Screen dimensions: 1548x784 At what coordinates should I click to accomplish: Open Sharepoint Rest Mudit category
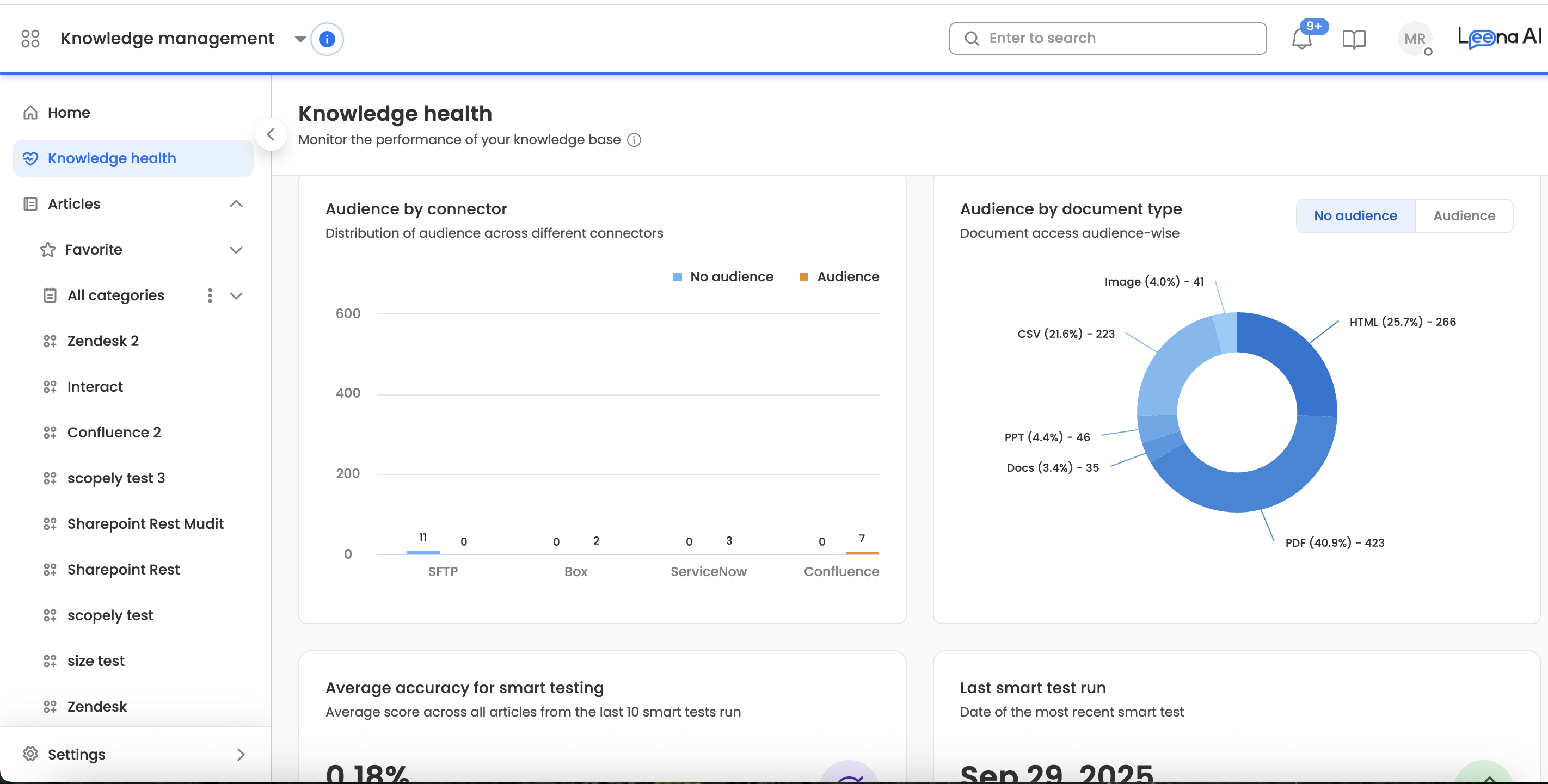145,523
